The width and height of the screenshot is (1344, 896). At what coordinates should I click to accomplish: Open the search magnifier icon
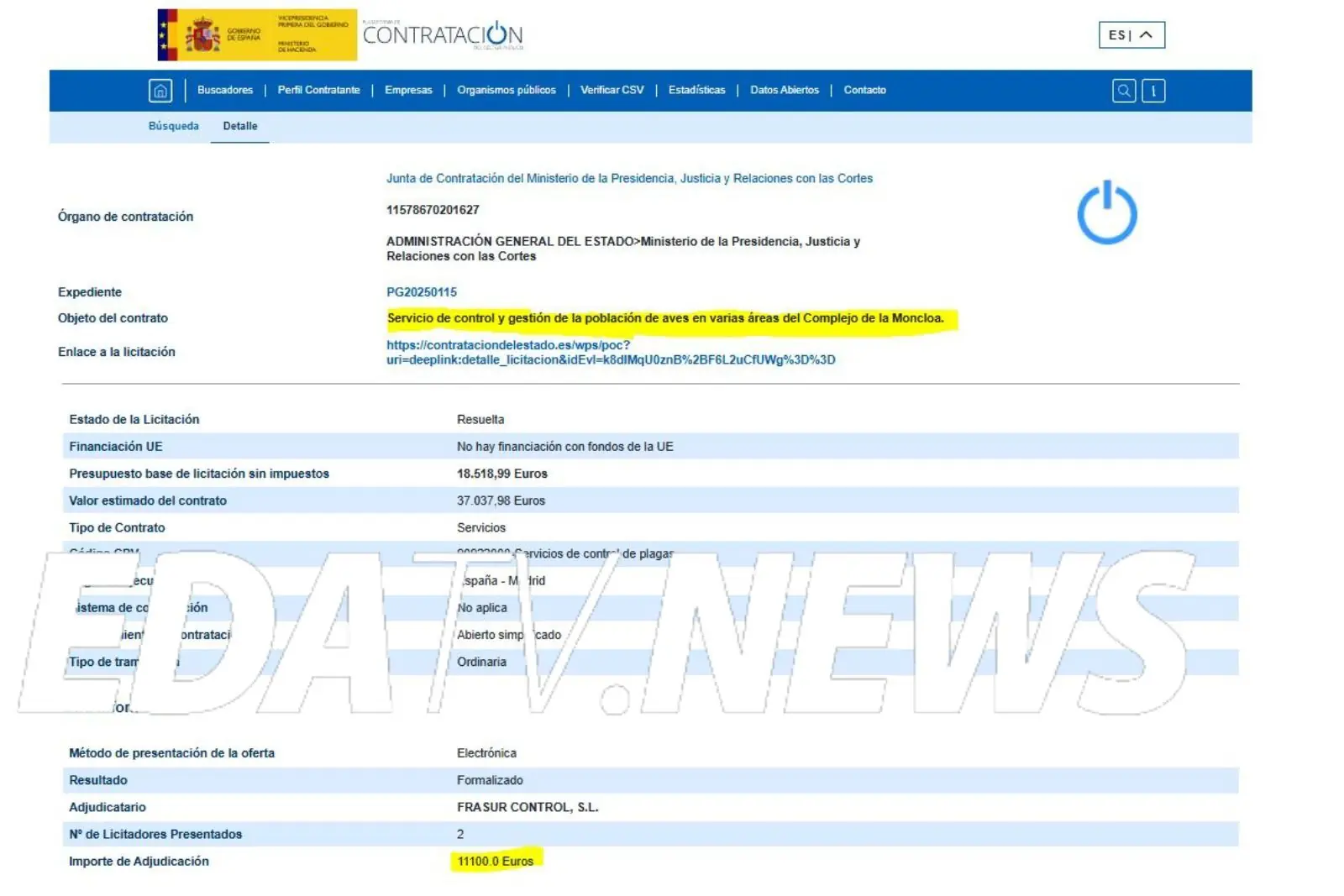[x=1123, y=91]
